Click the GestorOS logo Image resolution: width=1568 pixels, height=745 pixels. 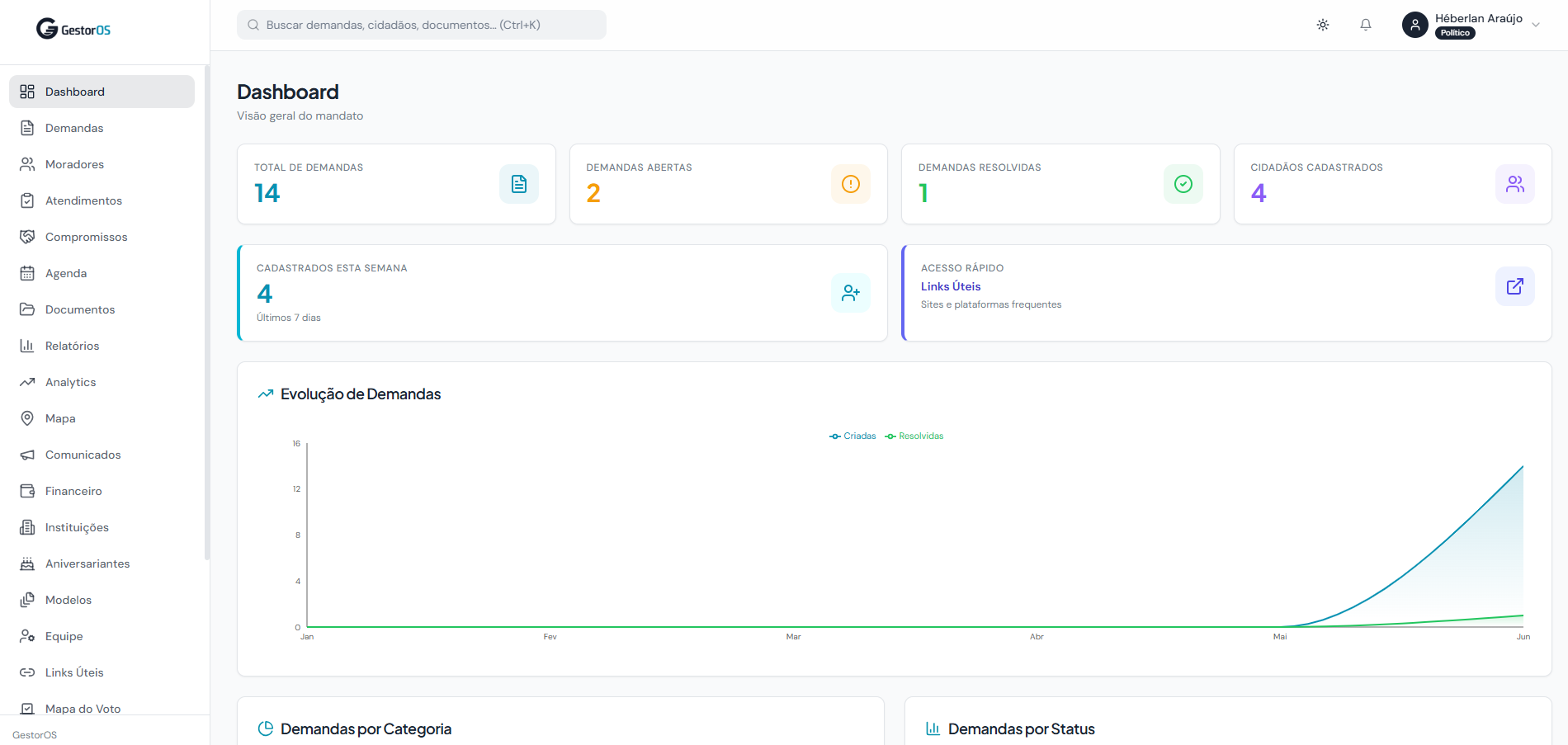pos(73,29)
